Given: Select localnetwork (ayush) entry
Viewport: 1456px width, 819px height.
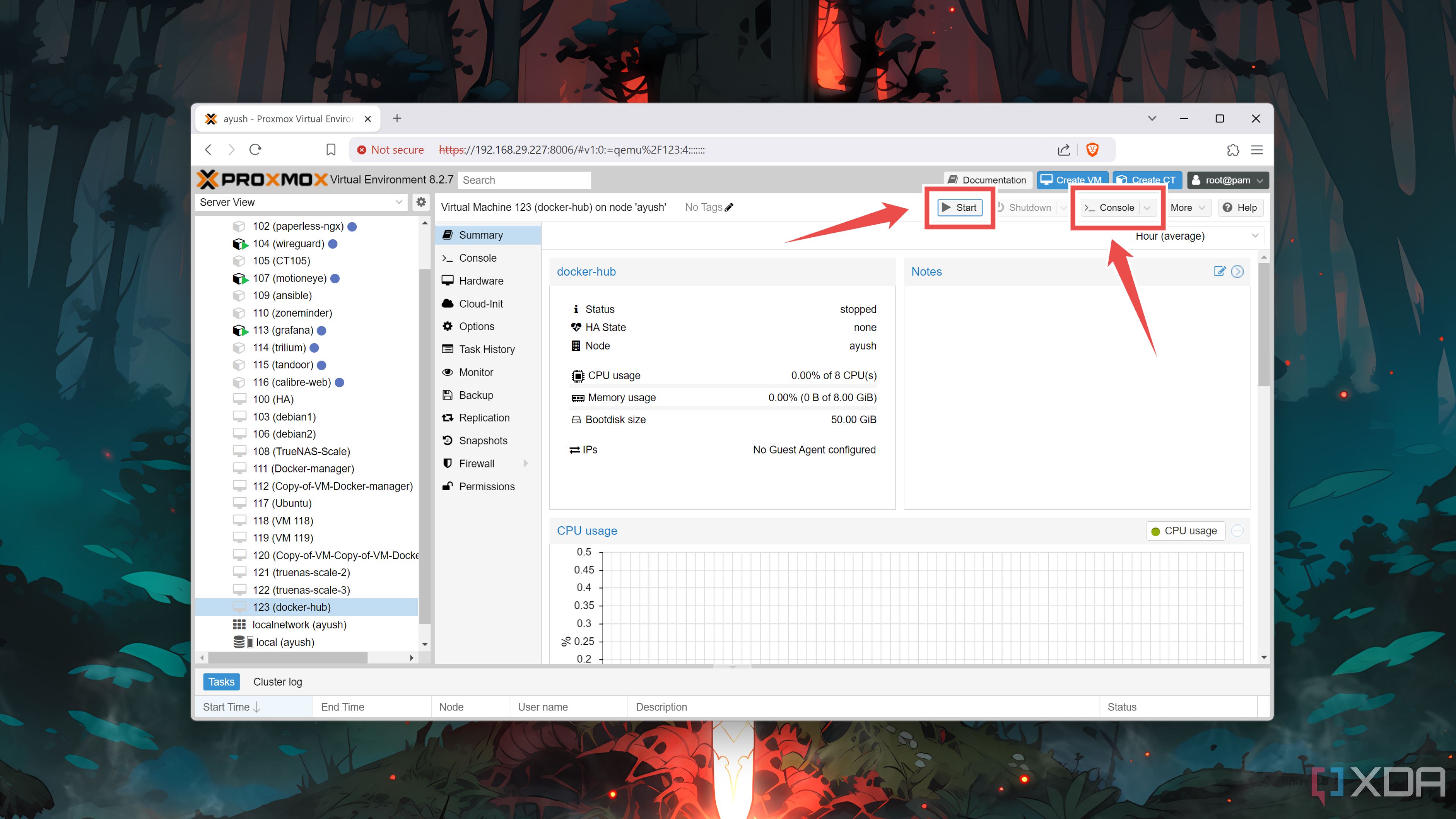Looking at the screenshot, I should click(299, 624).
